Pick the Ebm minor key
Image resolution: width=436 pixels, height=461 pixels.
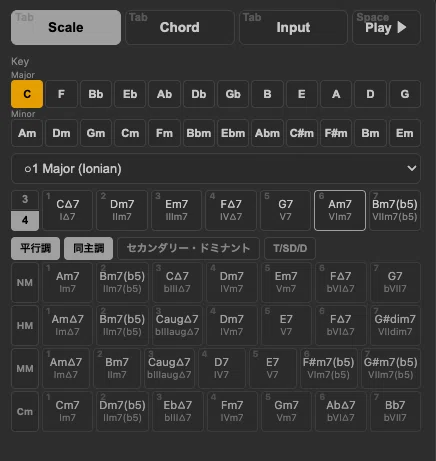tap(233, 133)
